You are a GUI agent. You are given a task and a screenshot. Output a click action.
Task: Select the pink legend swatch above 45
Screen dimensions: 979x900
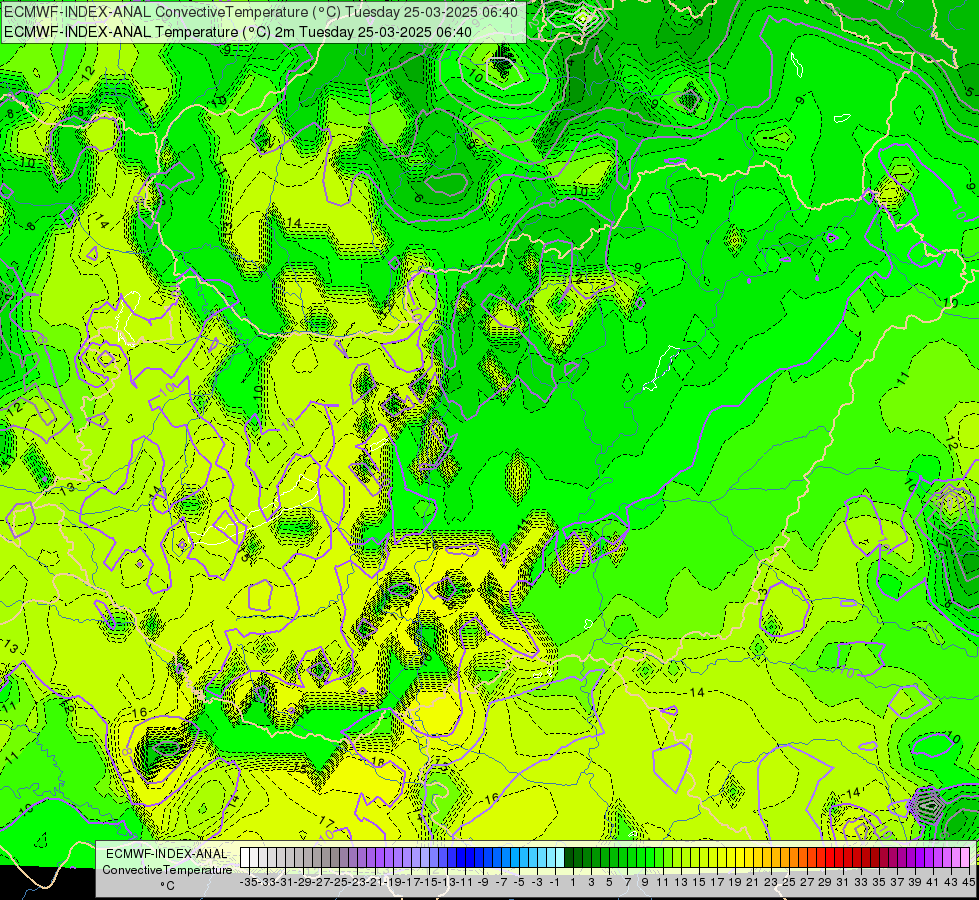point(965,857)
